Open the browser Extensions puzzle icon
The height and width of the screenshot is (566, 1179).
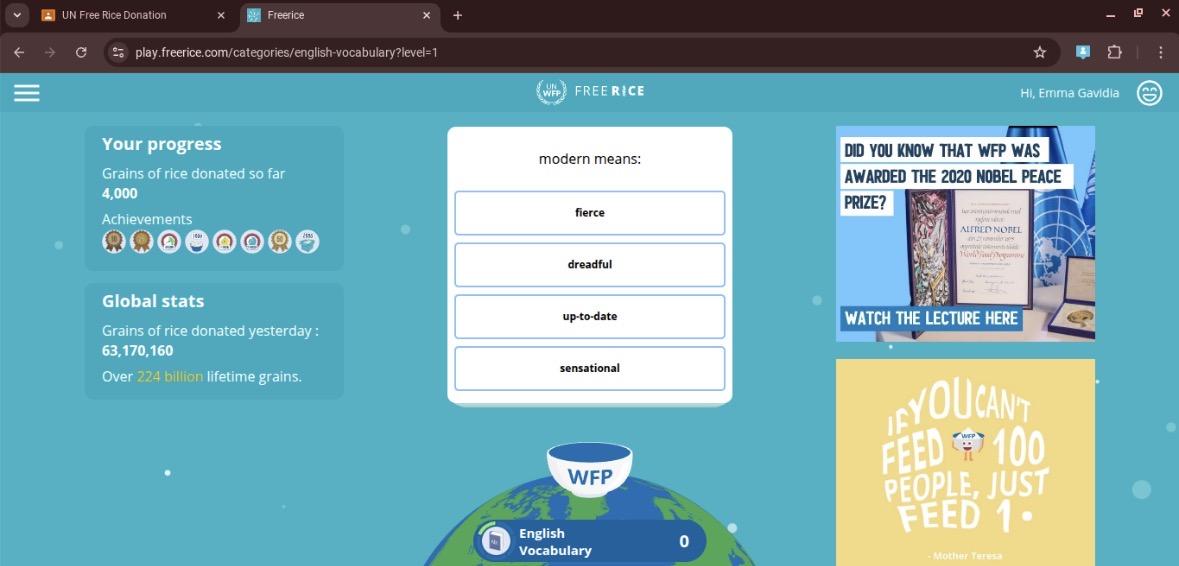[1114, 53]
